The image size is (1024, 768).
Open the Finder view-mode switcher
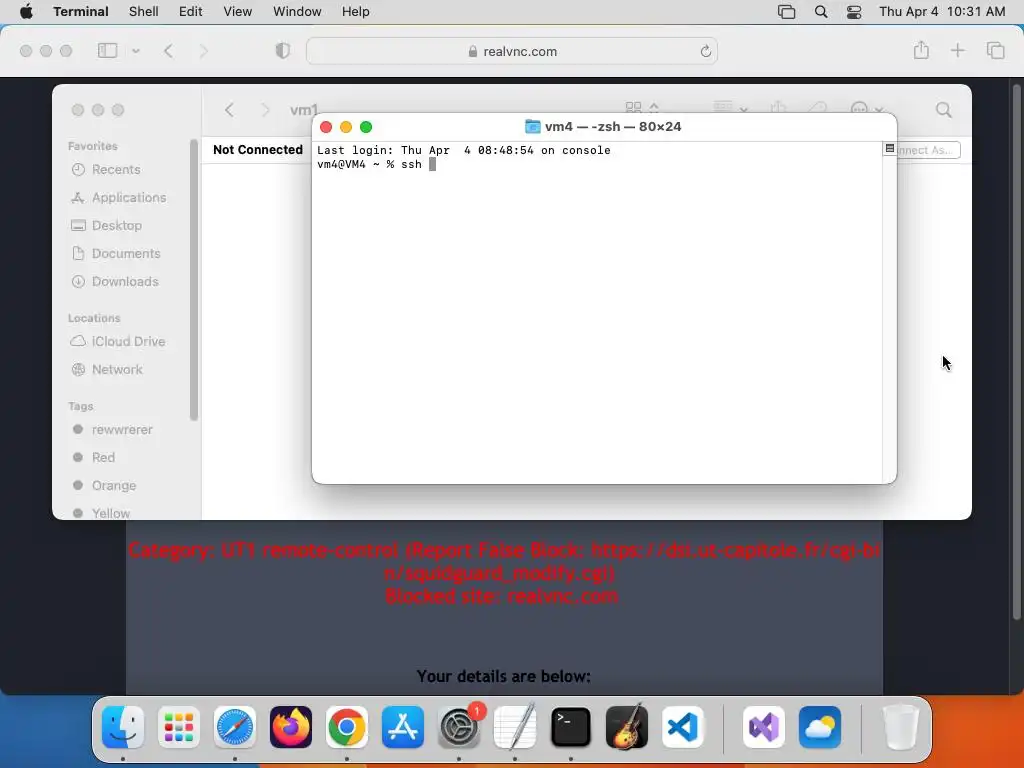click(x=642, y=108)
